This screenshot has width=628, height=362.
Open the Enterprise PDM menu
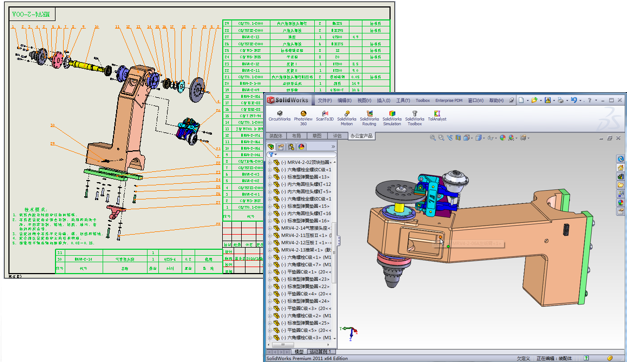point(449,101)
